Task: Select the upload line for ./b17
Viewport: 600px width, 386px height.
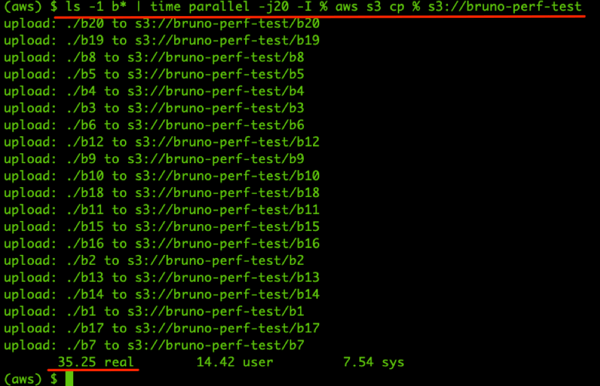Action: pyautogui.click(x=162, y=328)
